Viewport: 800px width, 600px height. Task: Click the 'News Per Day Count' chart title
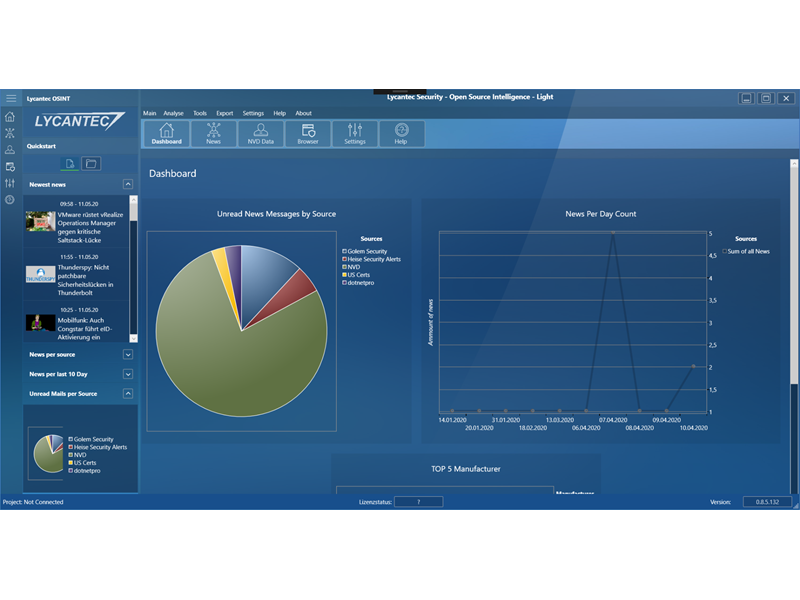pos(601,214)
